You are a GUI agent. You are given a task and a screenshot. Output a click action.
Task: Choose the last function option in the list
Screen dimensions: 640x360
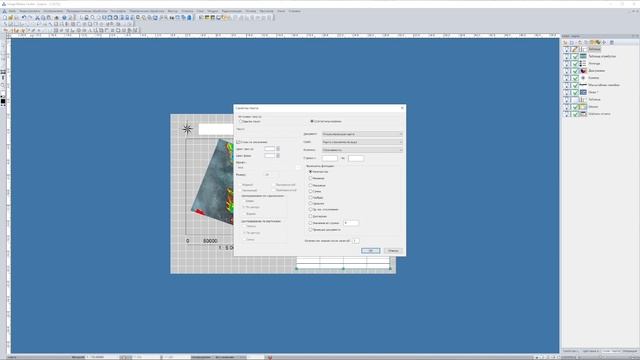click(x=310, y=230)
